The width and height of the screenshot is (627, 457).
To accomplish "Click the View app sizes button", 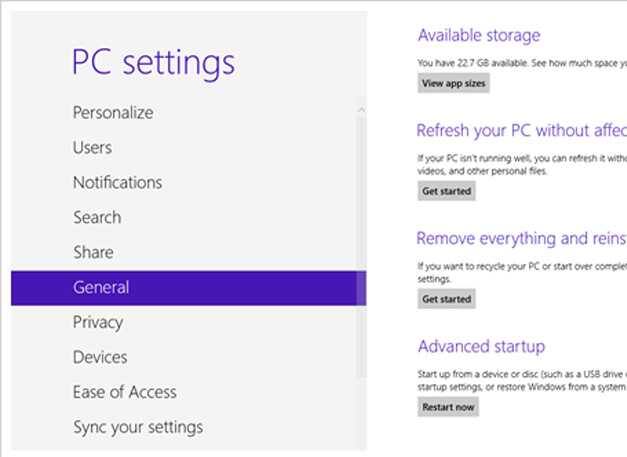I will [x=453, y=84].
